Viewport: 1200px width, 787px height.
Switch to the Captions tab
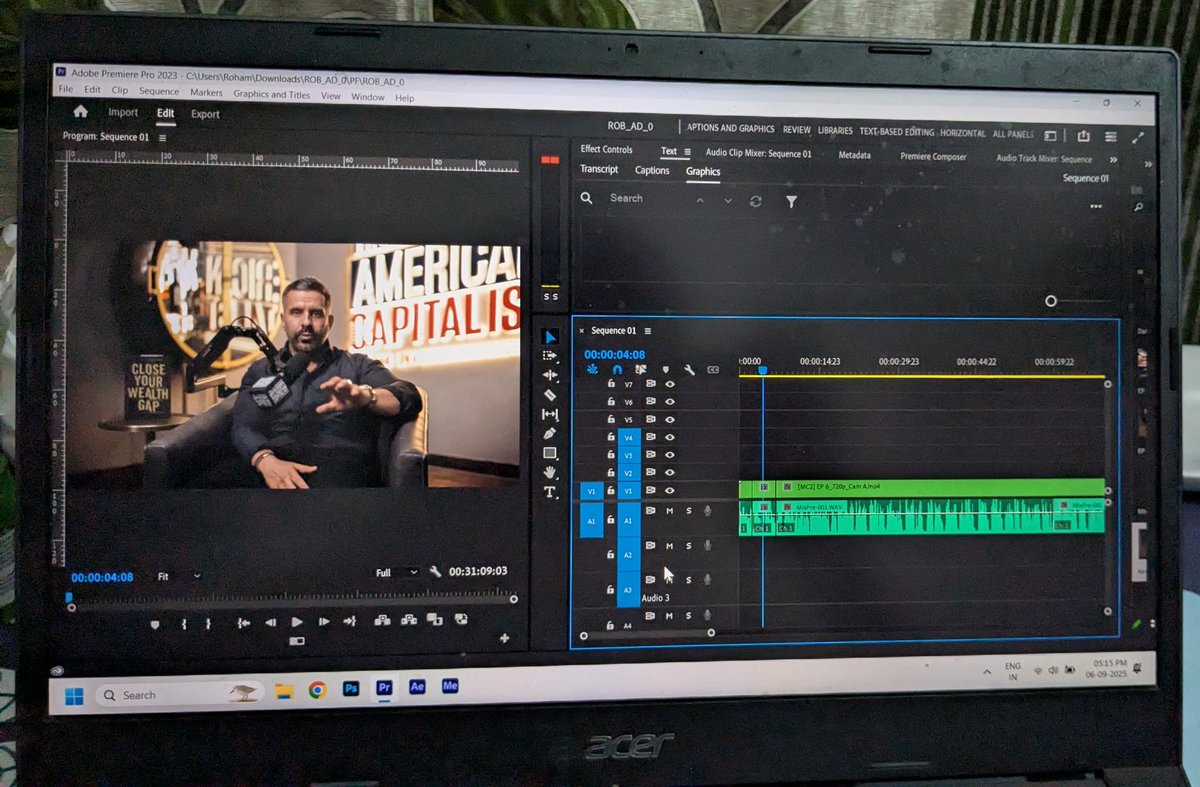pyautogui.click(x=652, y=170)
